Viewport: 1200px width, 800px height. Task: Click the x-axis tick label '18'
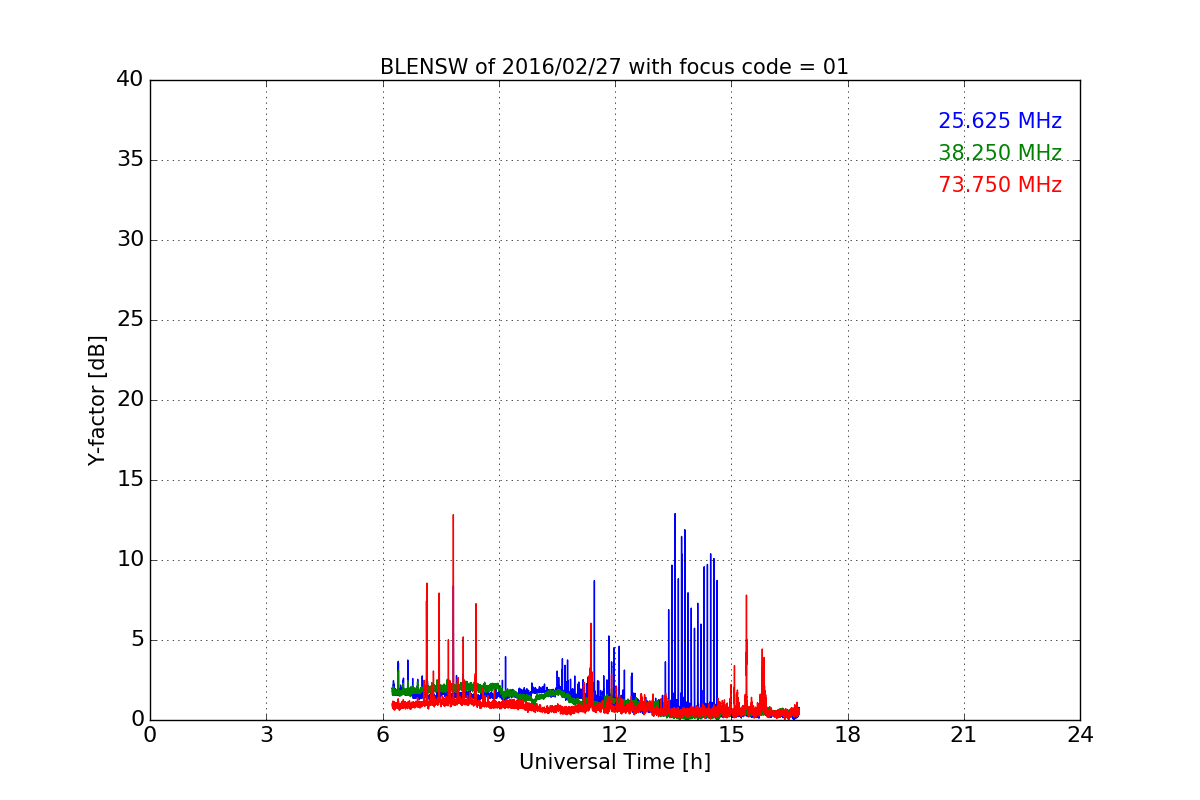(x=848, y=735)
